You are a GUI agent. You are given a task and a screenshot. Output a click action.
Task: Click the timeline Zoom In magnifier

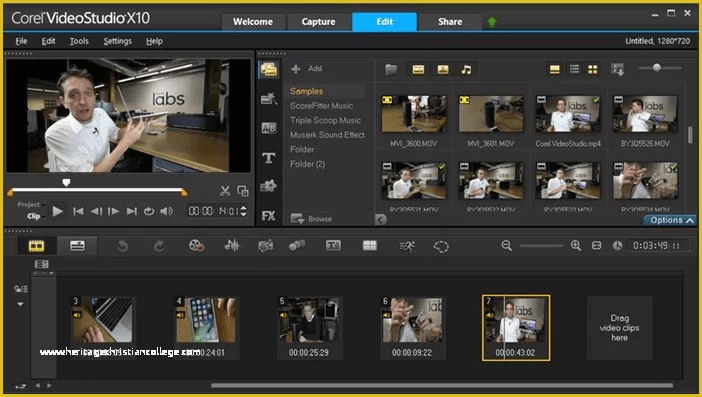click(x=576, y=245)
